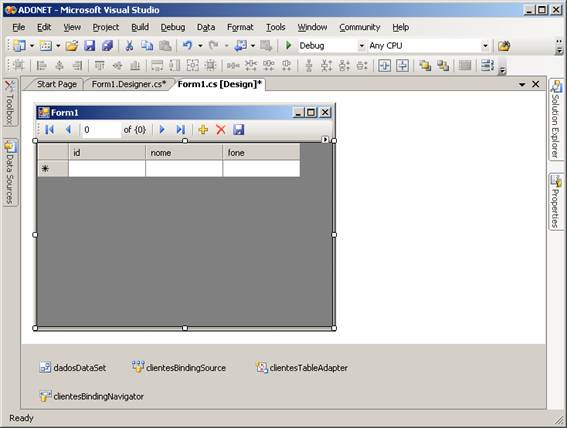This screenshot has height=428, width=567.
Task: Select clientesBindingSource component in tray
Action: (x=179, y=367)
